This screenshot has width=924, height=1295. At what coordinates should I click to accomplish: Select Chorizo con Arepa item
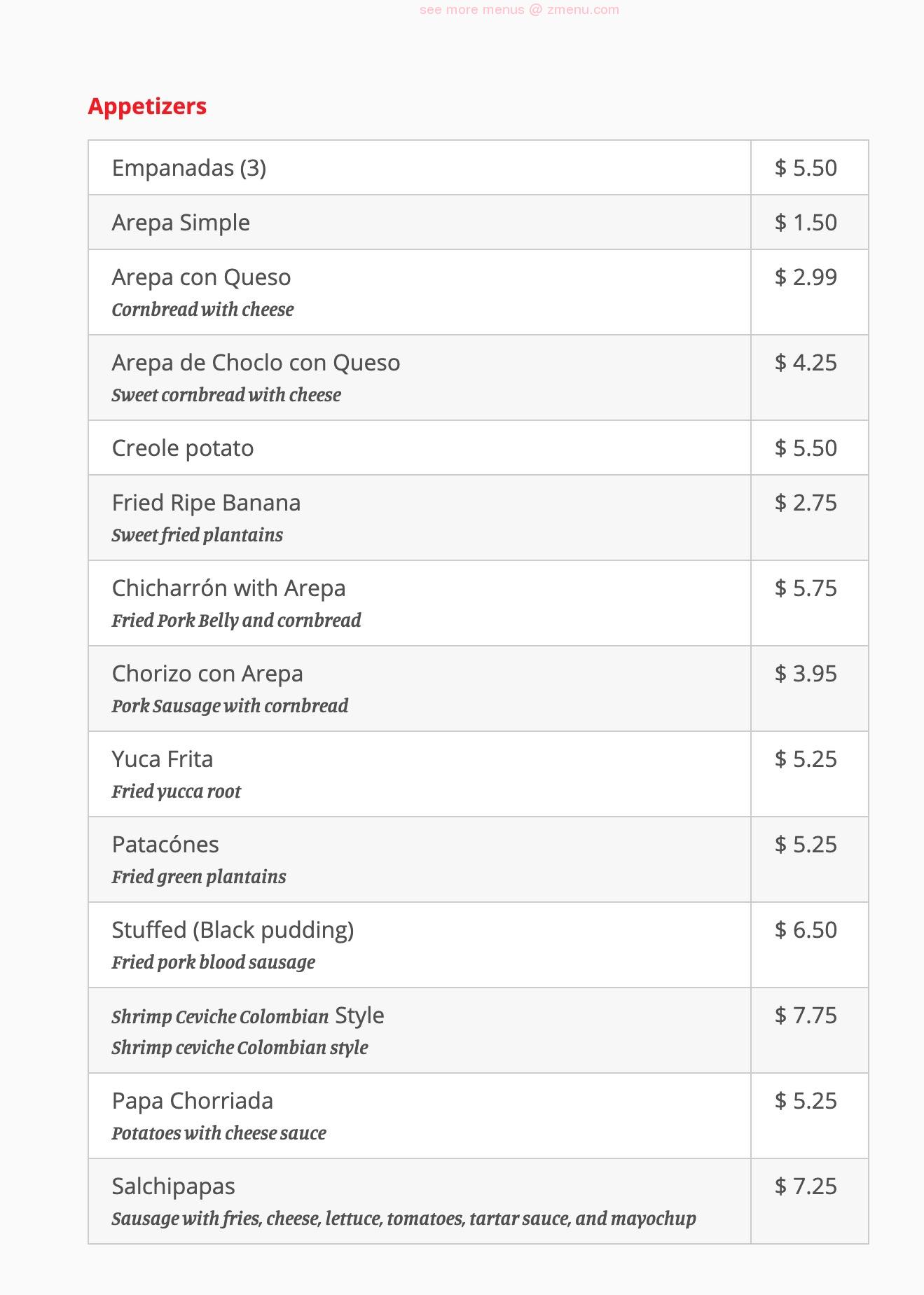coord(207,674)
